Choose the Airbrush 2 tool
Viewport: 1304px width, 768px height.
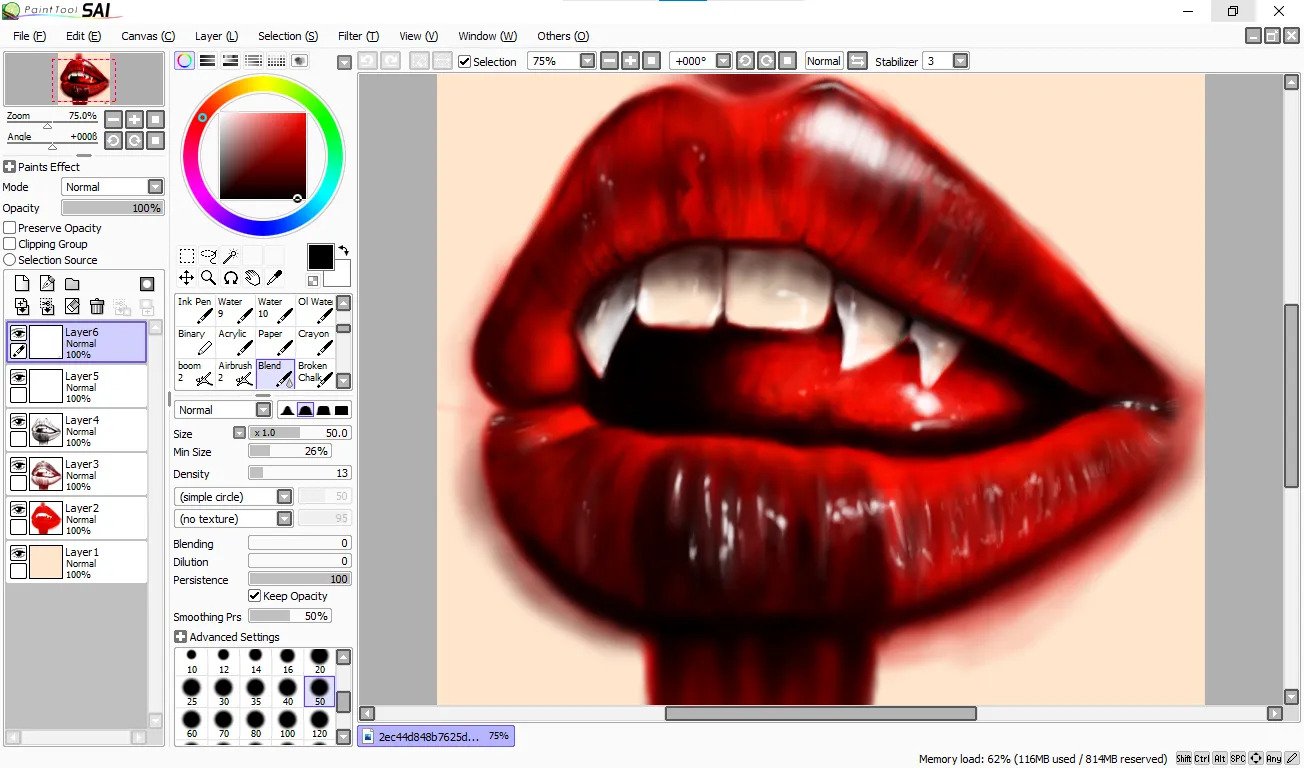click(235, 374)
